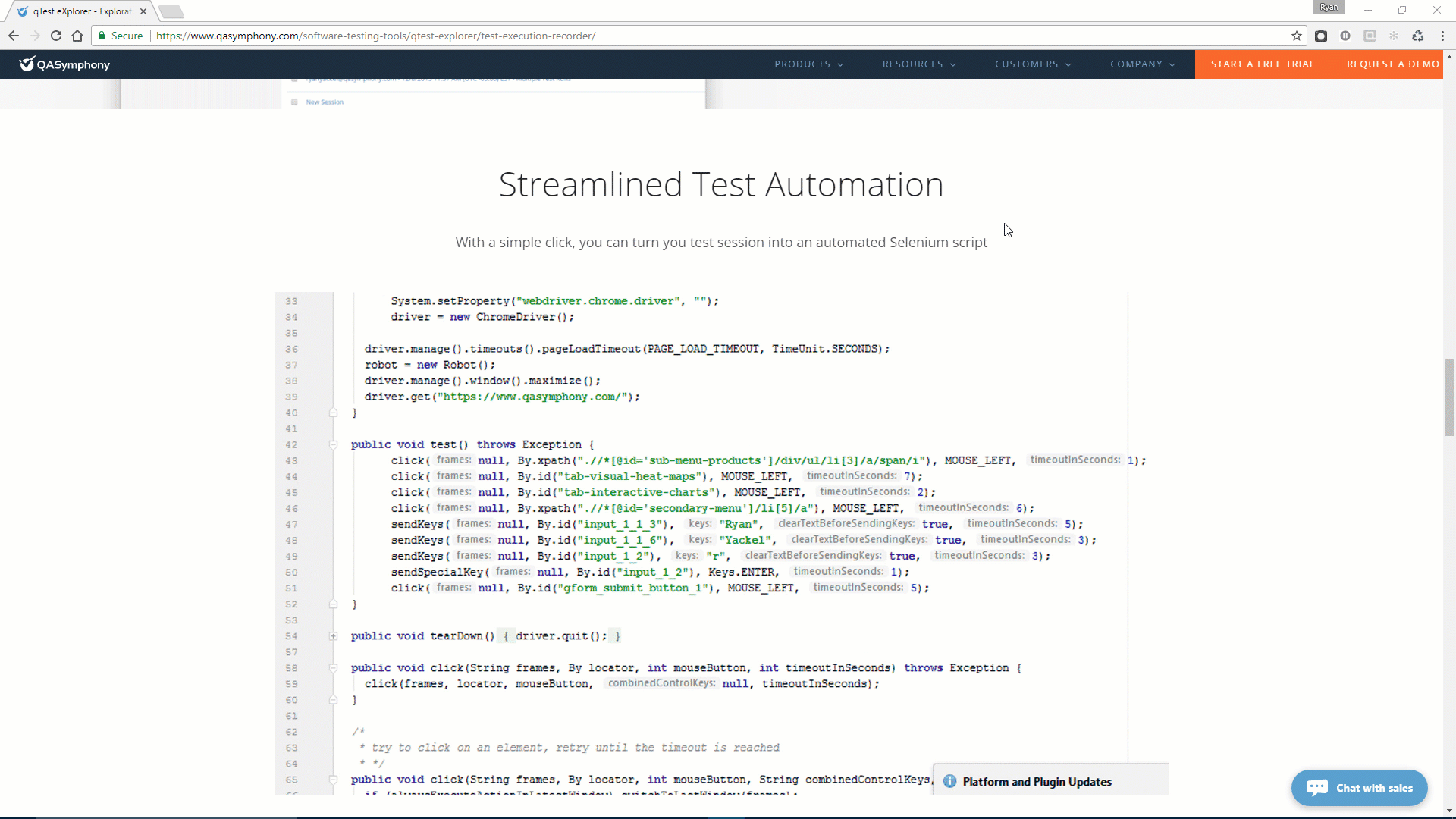Screen dimensions: 1456x819
Task: Click the recycle arrows extension icon
Action: tap(1417, 36)
